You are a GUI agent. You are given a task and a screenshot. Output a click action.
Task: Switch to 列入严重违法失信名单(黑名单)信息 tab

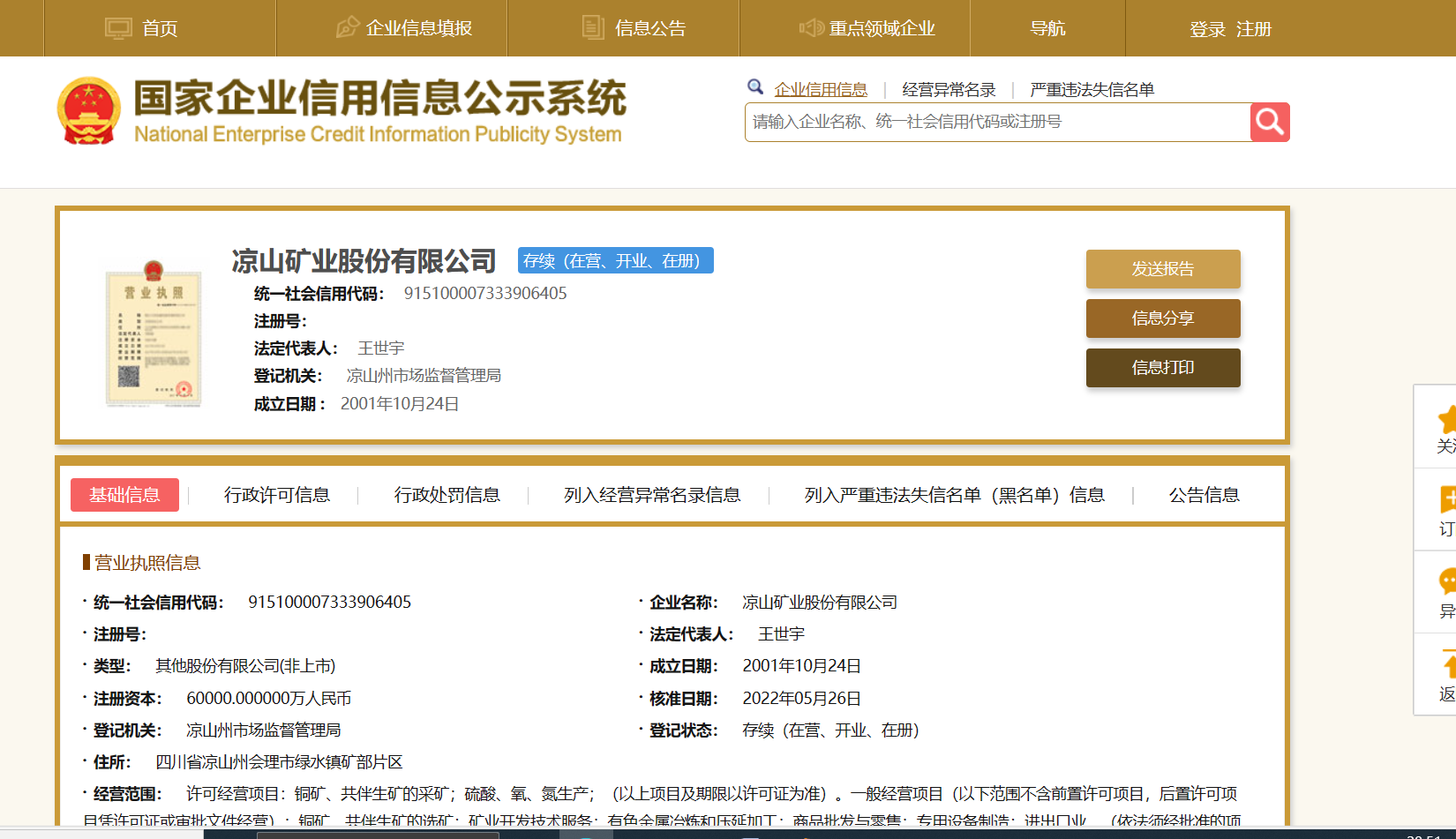pyautogui.click(x=955, y=495)
